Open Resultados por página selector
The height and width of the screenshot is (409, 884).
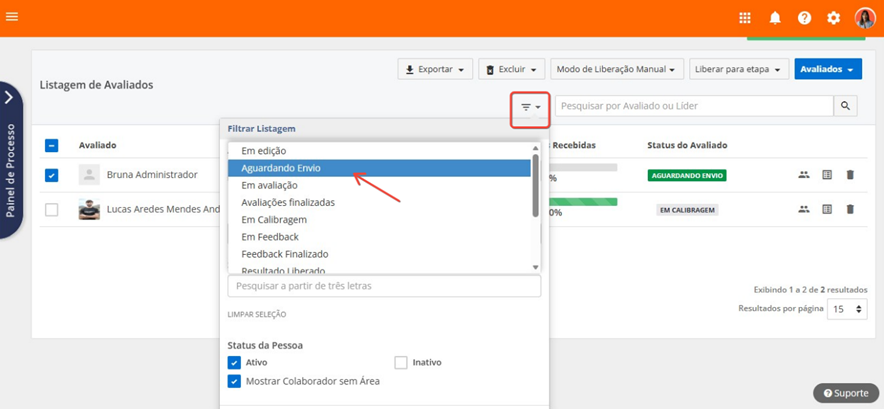pos(848,309)
